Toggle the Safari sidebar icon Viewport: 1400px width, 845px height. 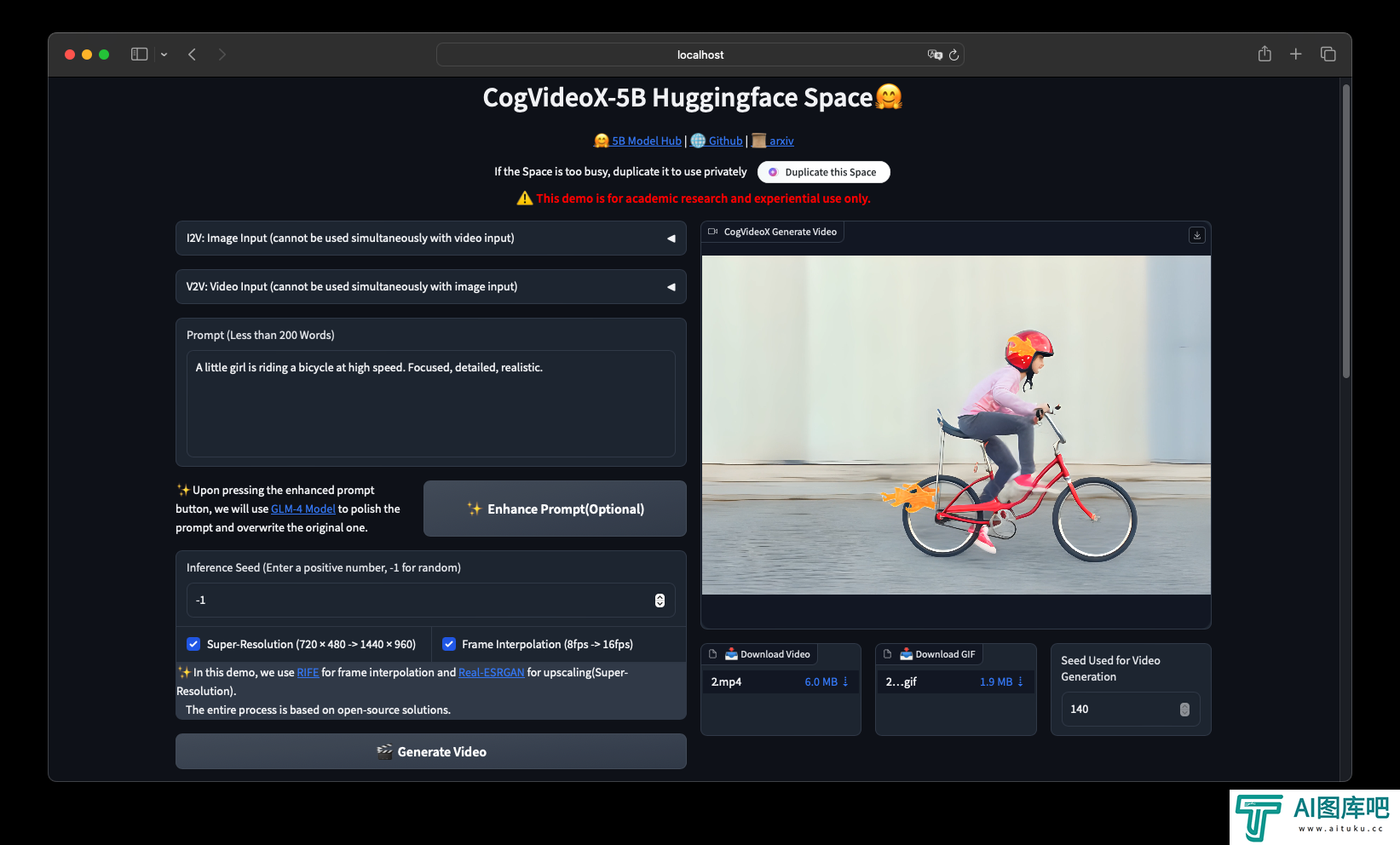pyautogui.click(x=139, y=55)
